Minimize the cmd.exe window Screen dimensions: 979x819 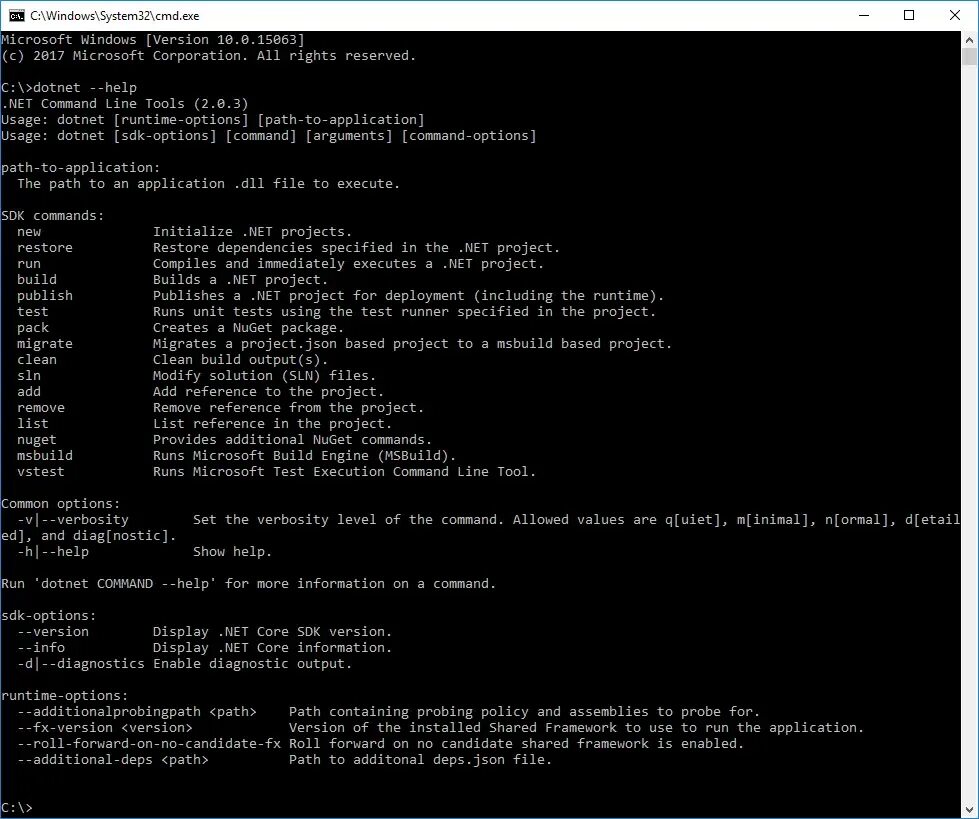tap(864, 16)
